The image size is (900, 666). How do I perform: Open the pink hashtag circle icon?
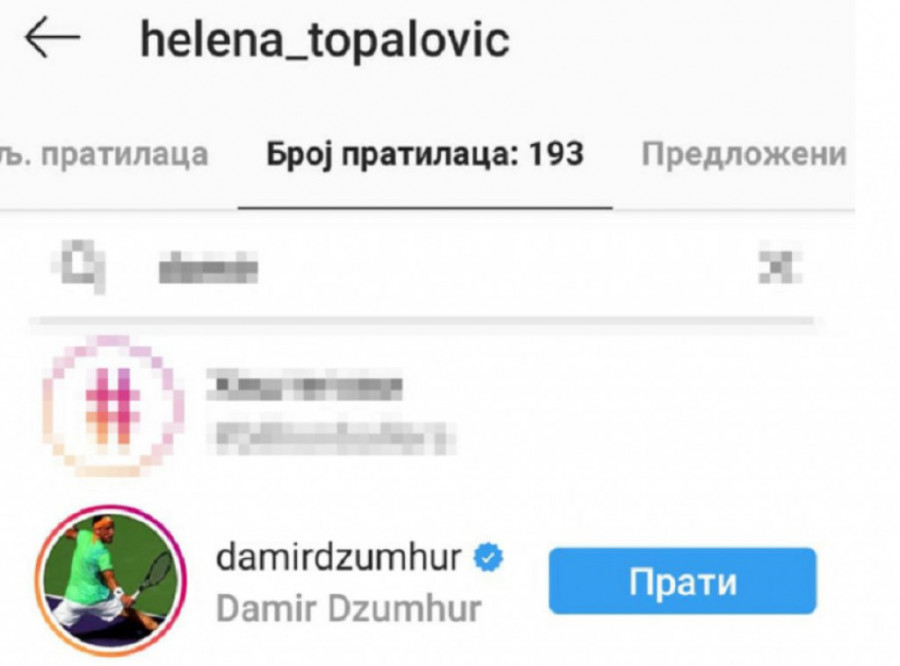[x=114, y=406]
